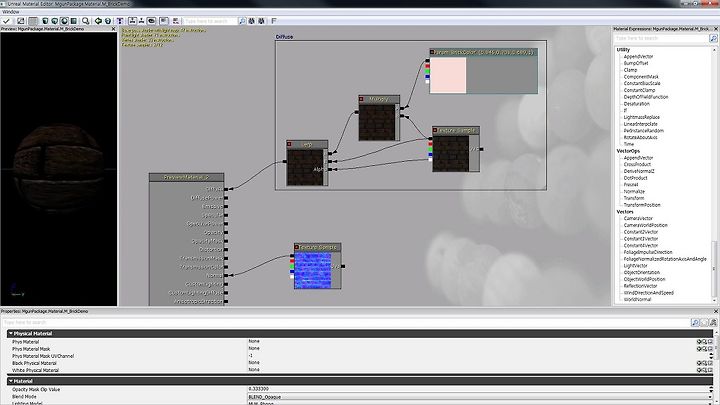This screenshot has height=405, width=720.
Task: Select Clamp expression in list
Action: (x=630, y=70)
